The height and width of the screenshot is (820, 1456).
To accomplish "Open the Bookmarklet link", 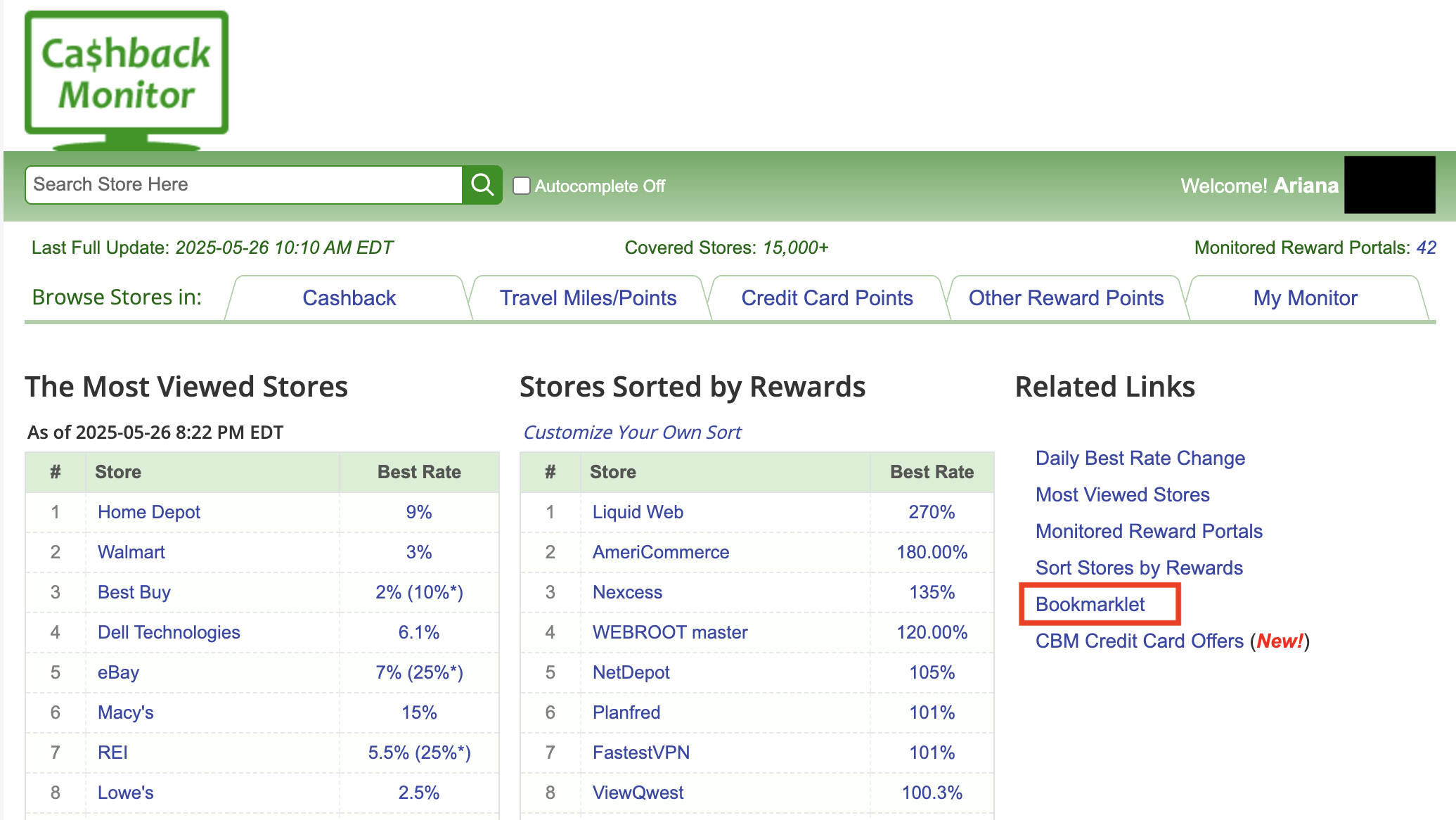I will [1090, 605].
